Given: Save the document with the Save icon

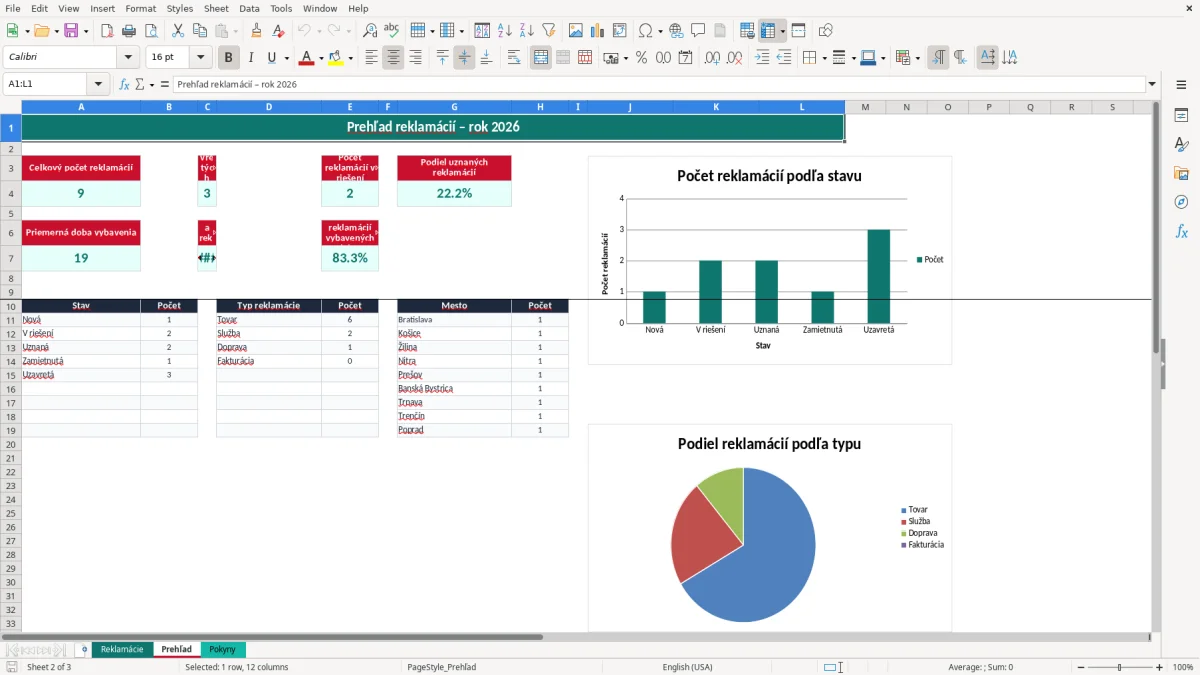Looking at the screenshot, I should point(70,31).
